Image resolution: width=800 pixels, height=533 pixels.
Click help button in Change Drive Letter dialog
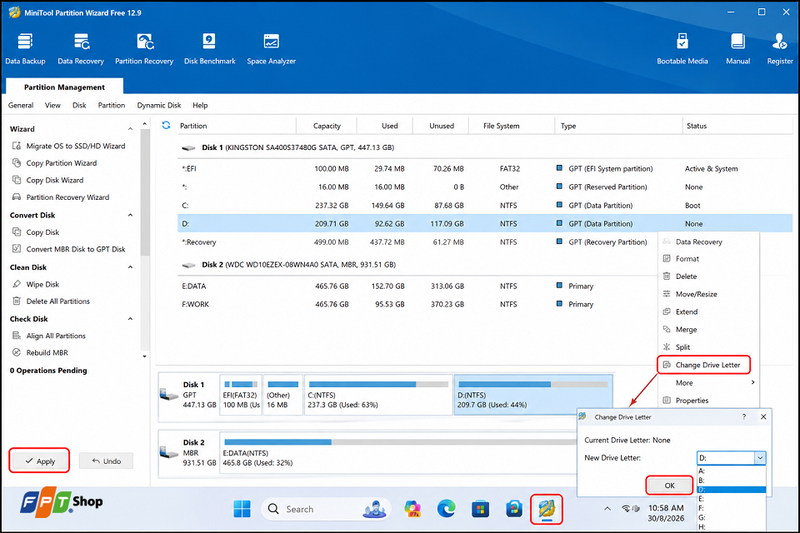tap(744, 417)
